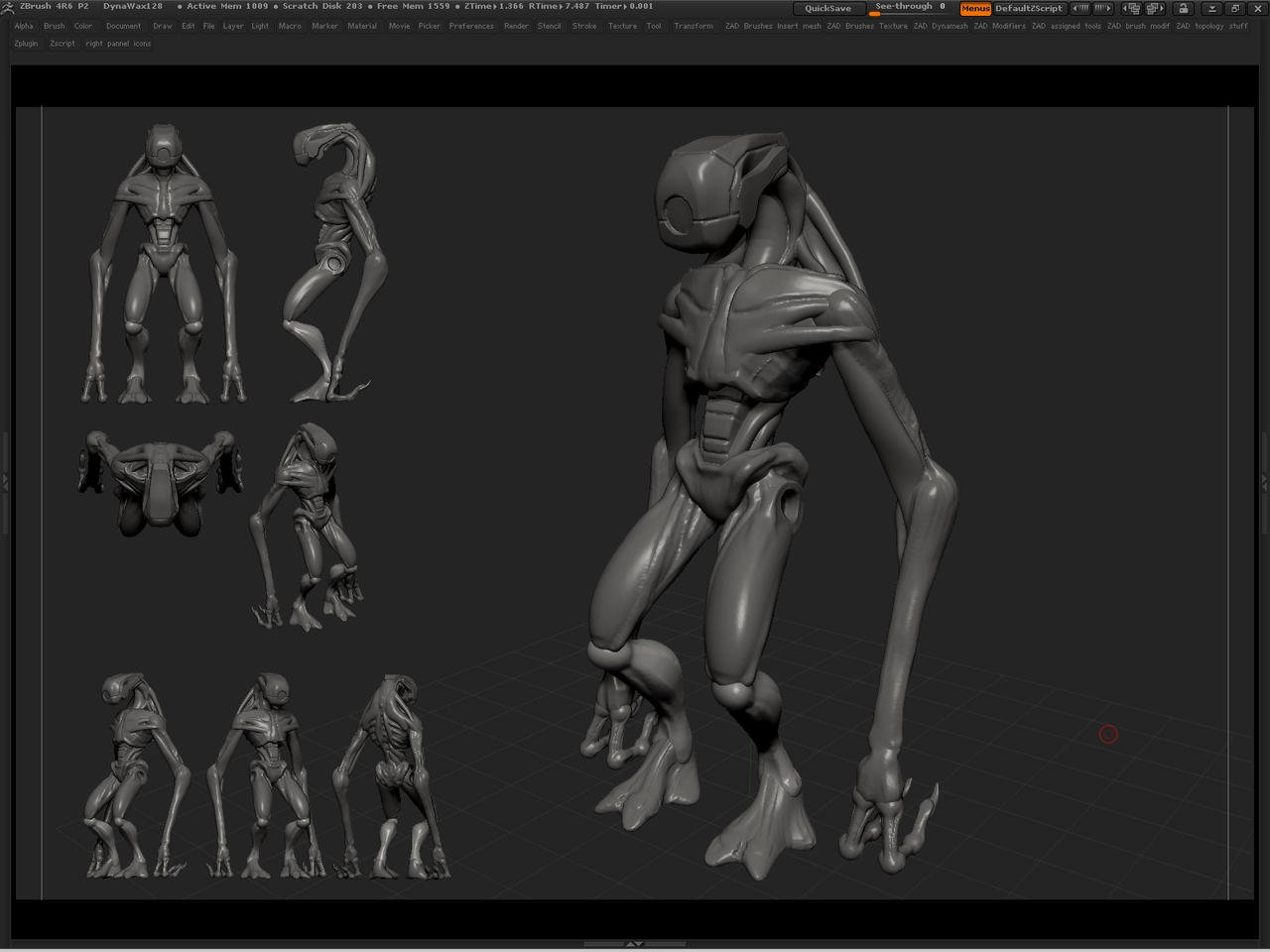
Task: Open the Color menu
Action: pyautogui.click(x=83, y=26)
